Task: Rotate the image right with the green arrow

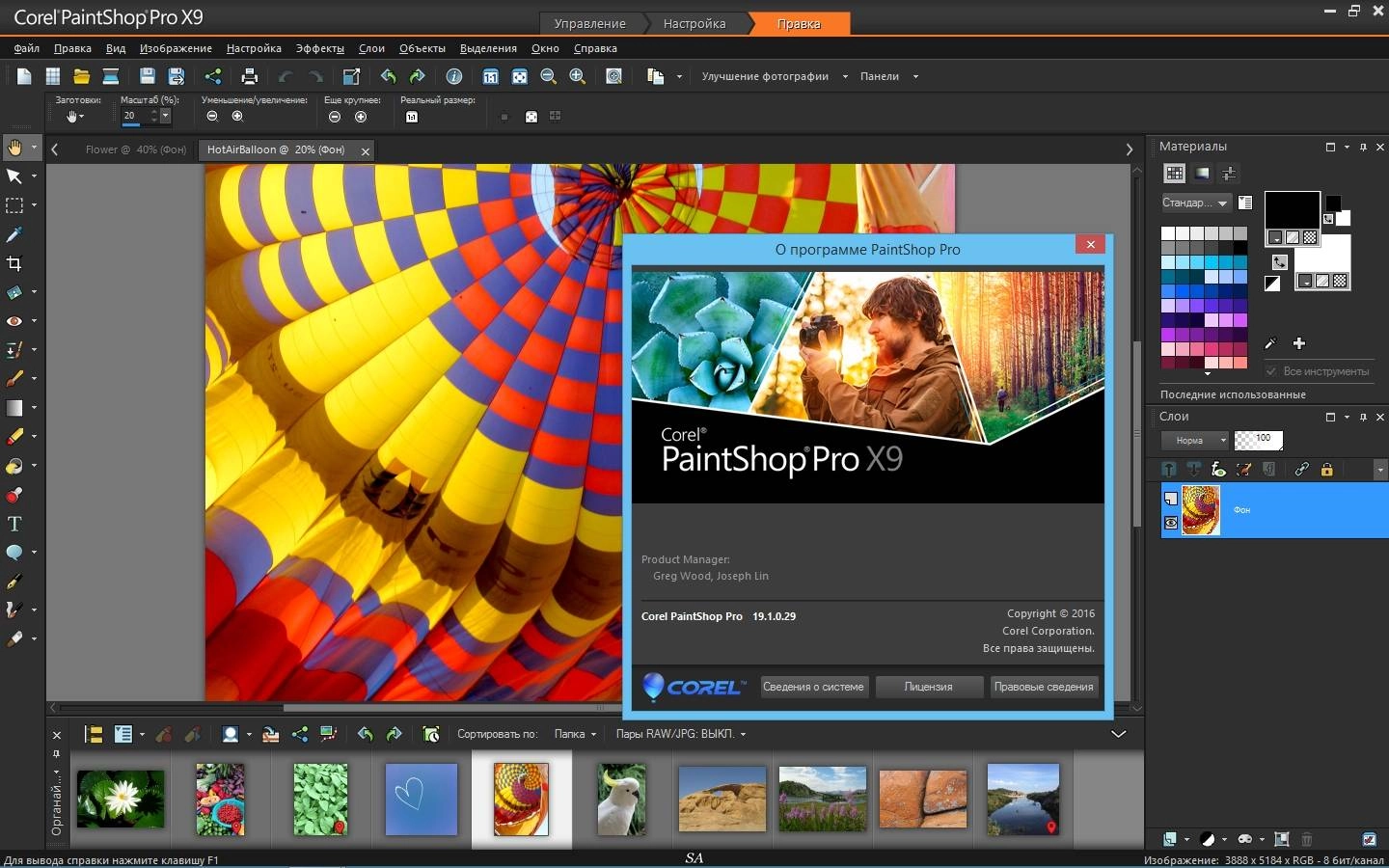Action: click(417, 76)
